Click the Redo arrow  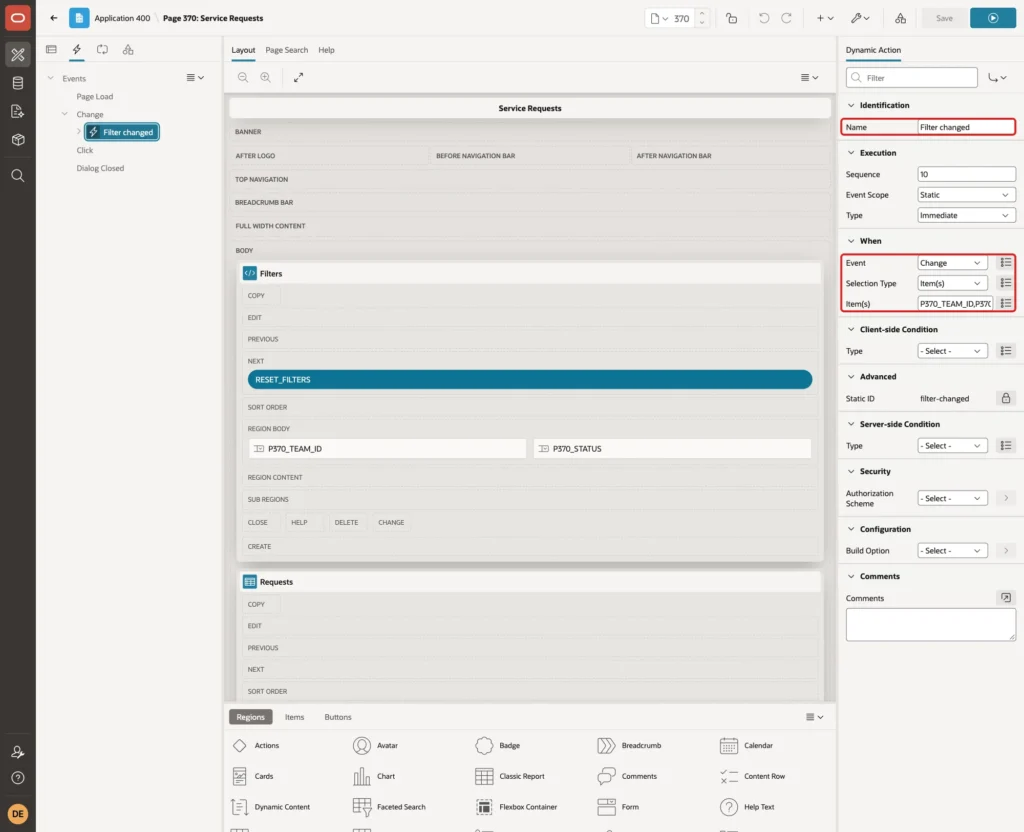pyautogui.click(x=786, y=18)
